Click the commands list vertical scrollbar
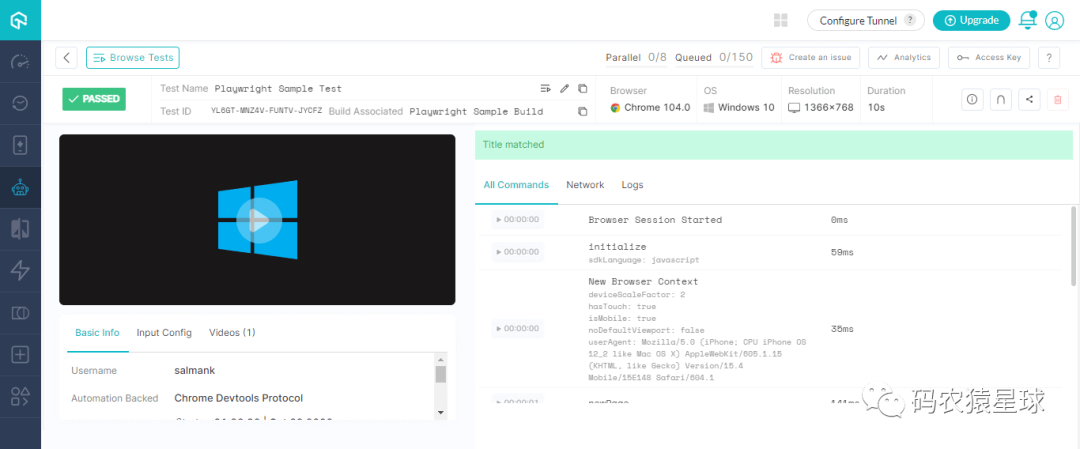 (1072, 246)
